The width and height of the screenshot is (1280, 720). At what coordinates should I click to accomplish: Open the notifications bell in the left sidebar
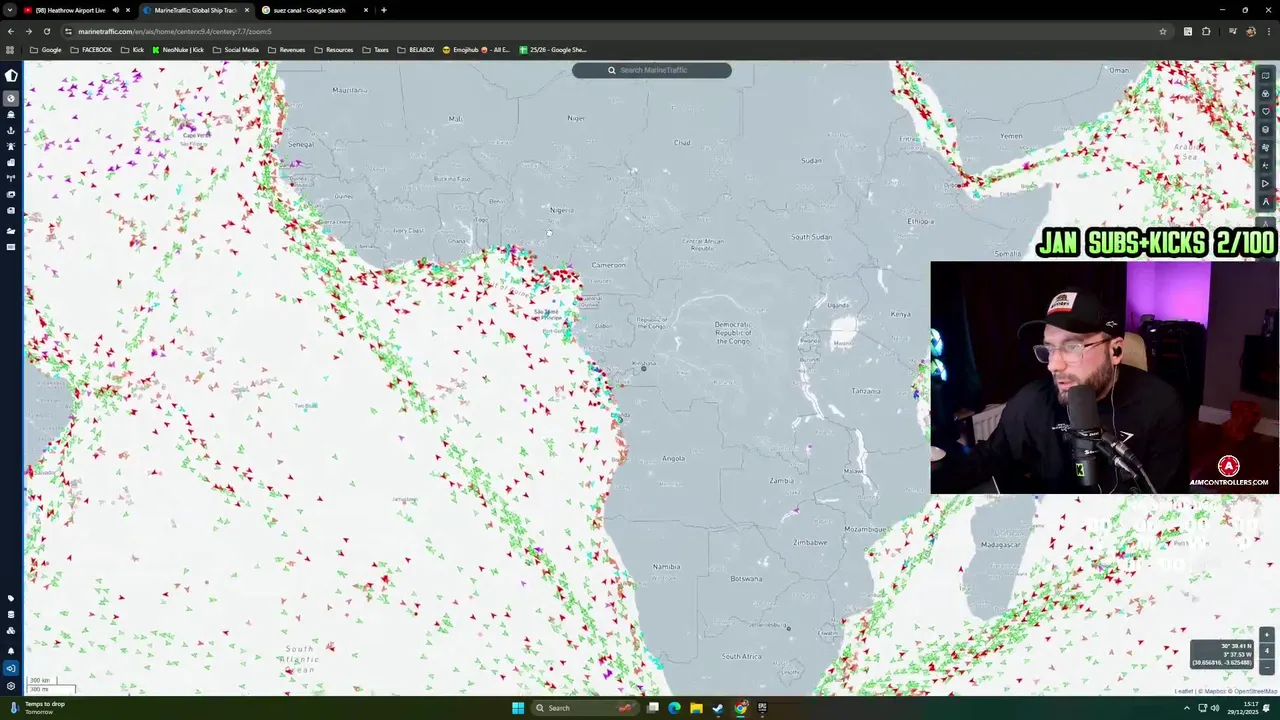[11, 650]
